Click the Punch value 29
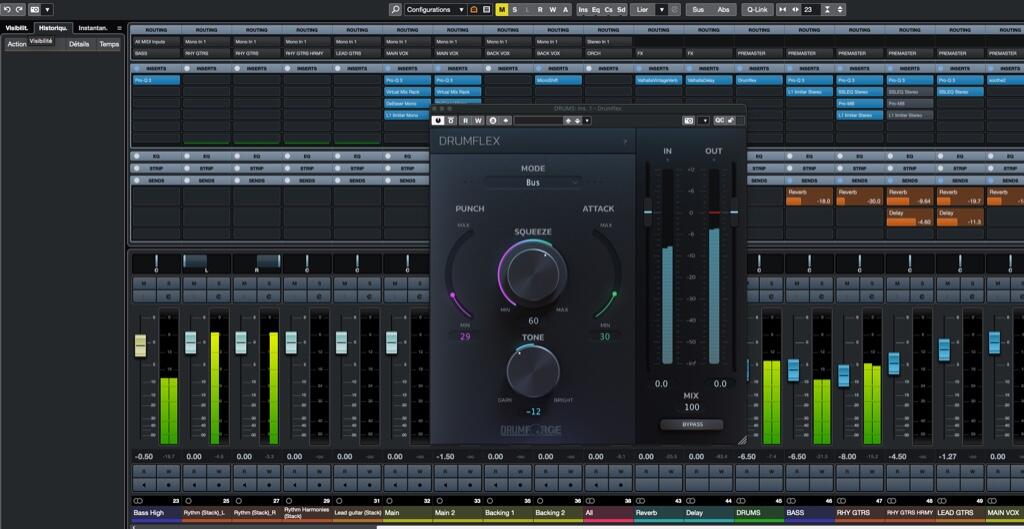This screenshot has height=529, width=1024. click(465, 336)
